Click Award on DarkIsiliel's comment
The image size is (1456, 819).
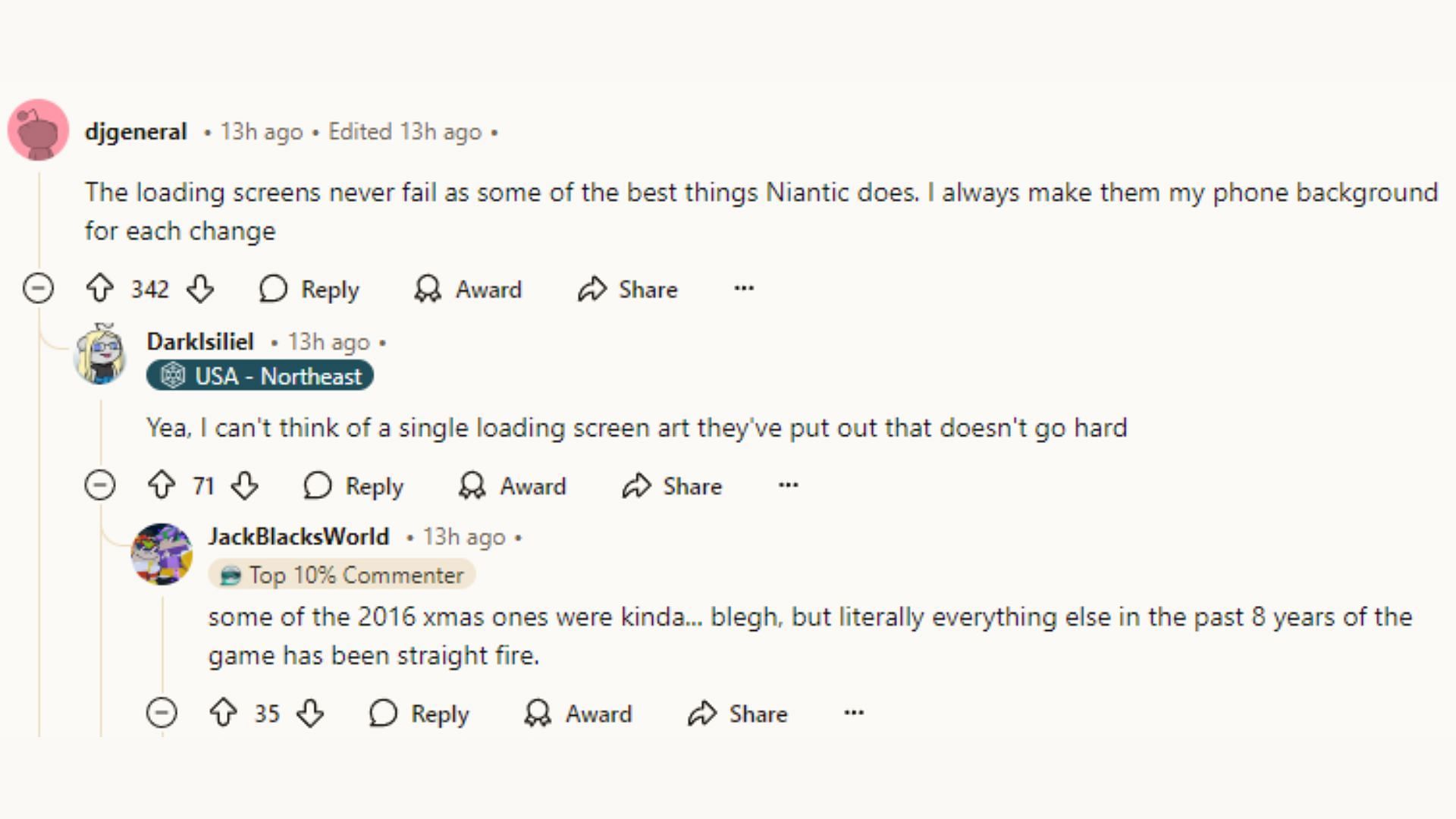(x=513, y=486)
